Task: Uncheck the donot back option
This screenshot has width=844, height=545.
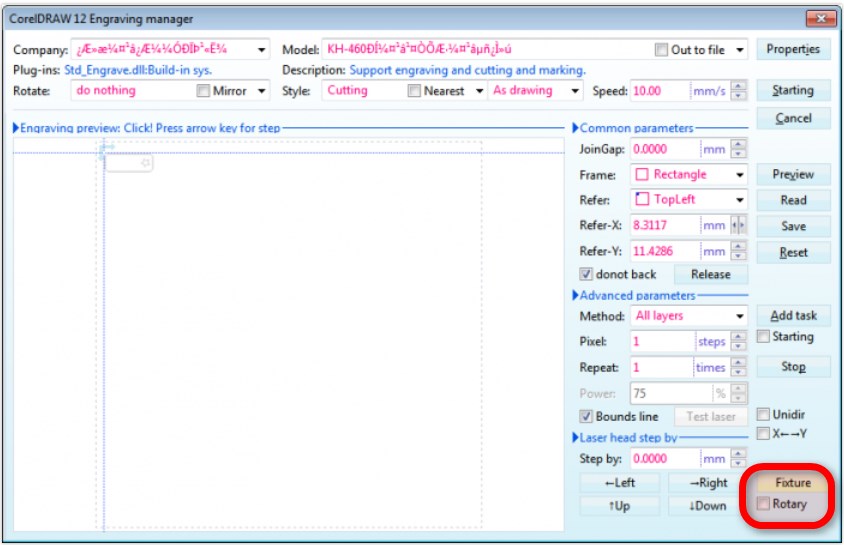Action: (x=586, y=274)
